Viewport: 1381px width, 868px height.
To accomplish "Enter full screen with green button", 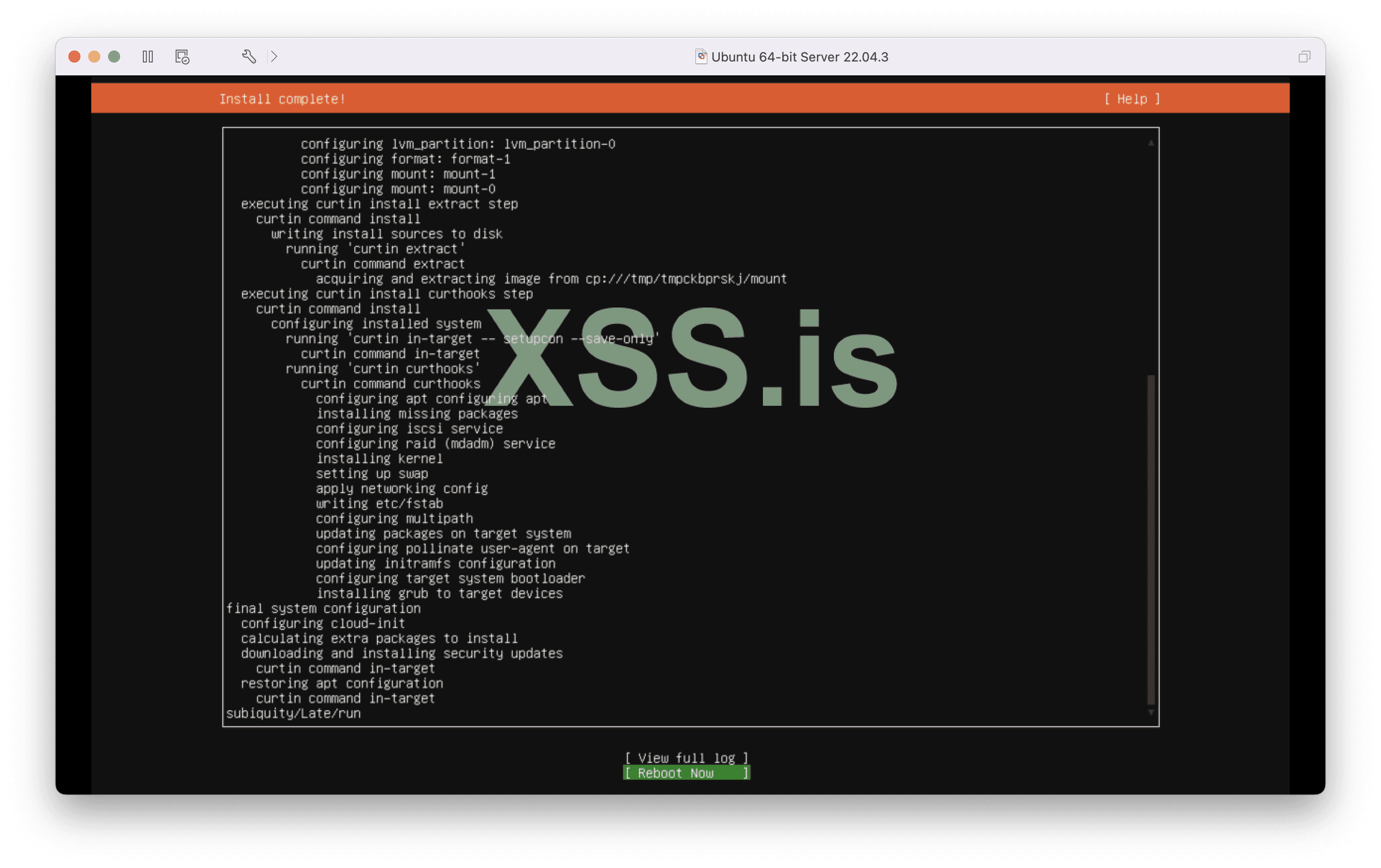I will 114,57.
